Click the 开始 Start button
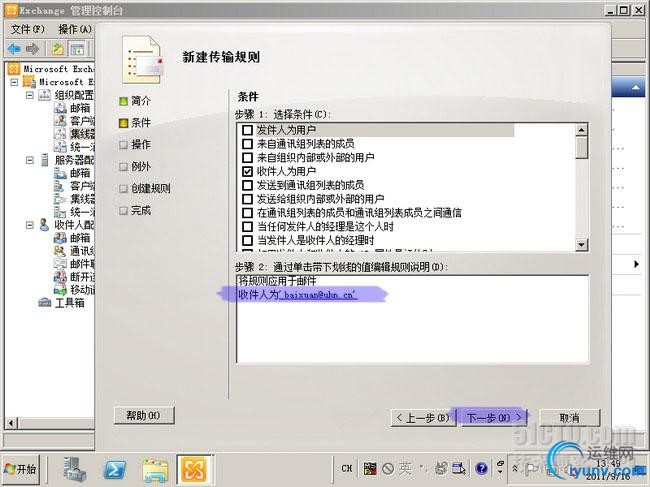The image size is (650, 487). (21, 469)
